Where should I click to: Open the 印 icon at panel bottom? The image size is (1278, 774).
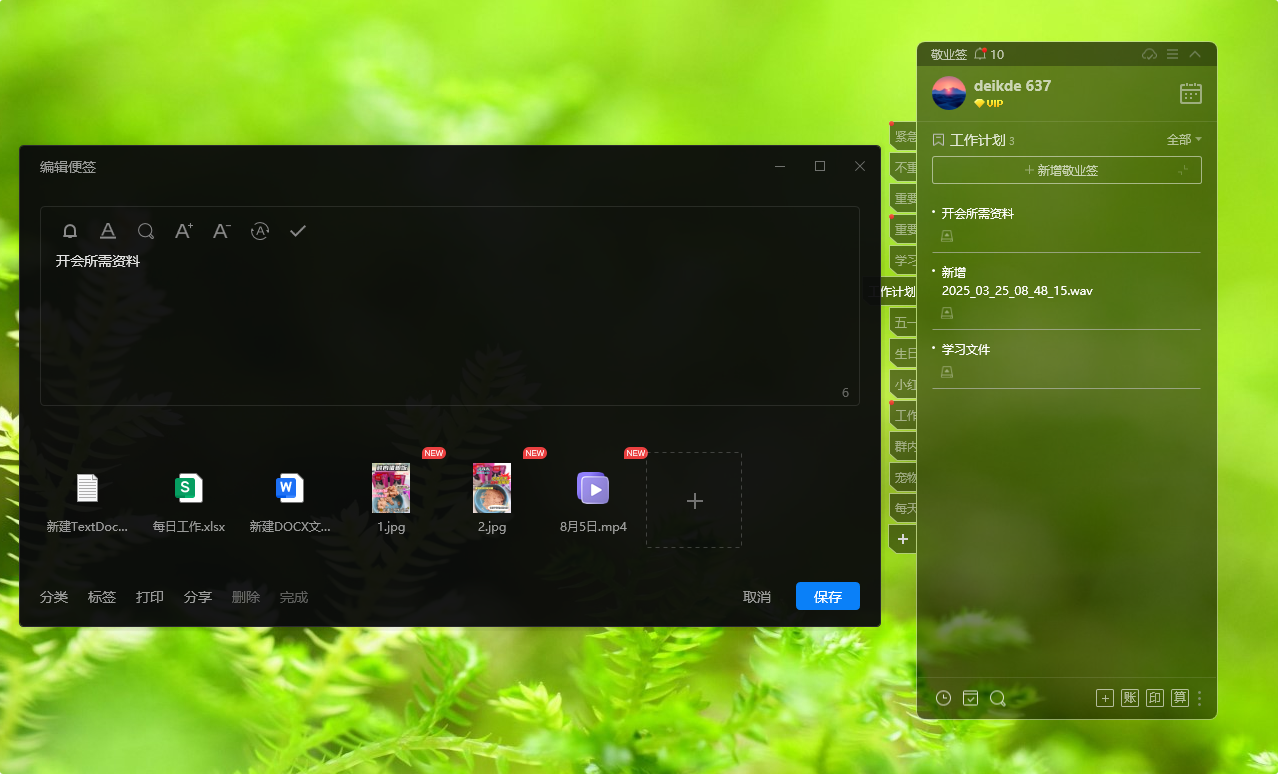(x=1155, y=698)
